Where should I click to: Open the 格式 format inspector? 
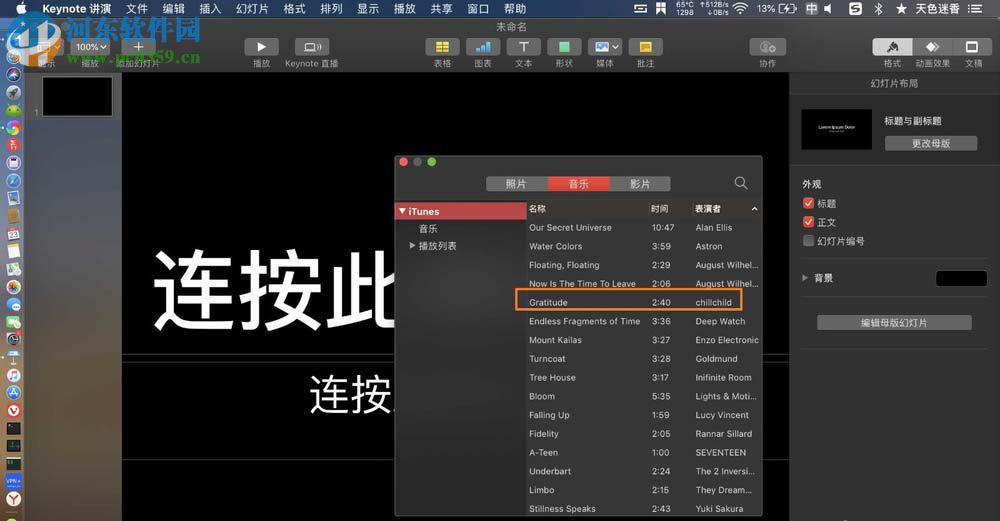click(x=892, y=47)
